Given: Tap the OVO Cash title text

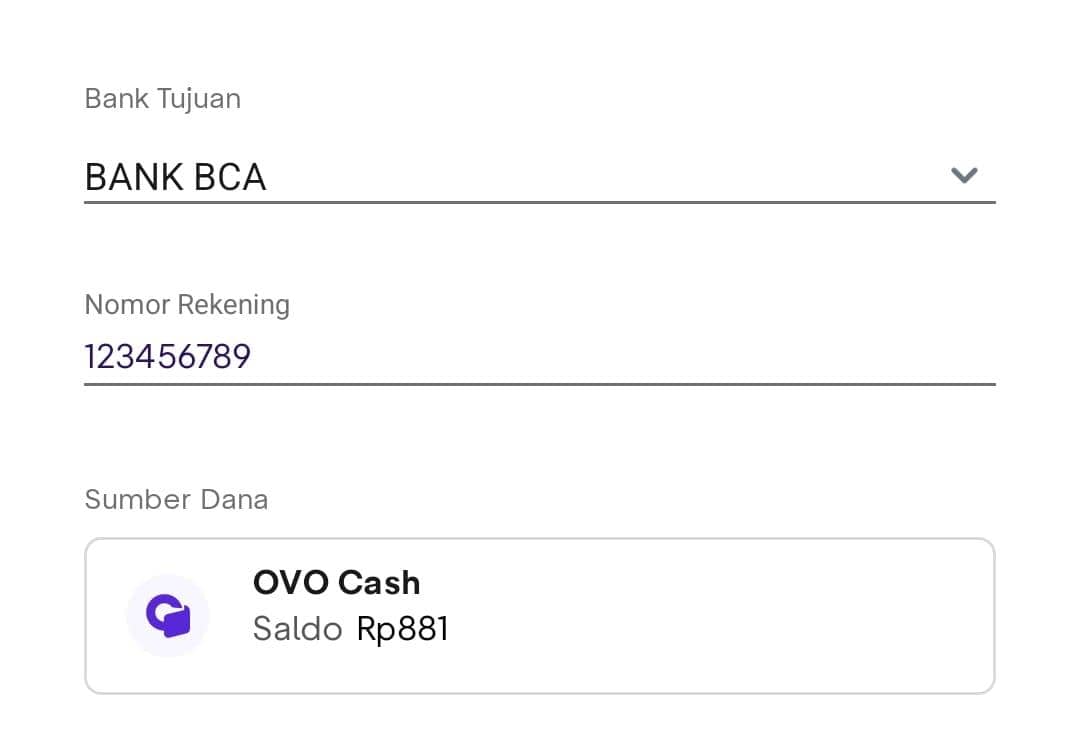Looking at the screenshot, I should 336,582.
